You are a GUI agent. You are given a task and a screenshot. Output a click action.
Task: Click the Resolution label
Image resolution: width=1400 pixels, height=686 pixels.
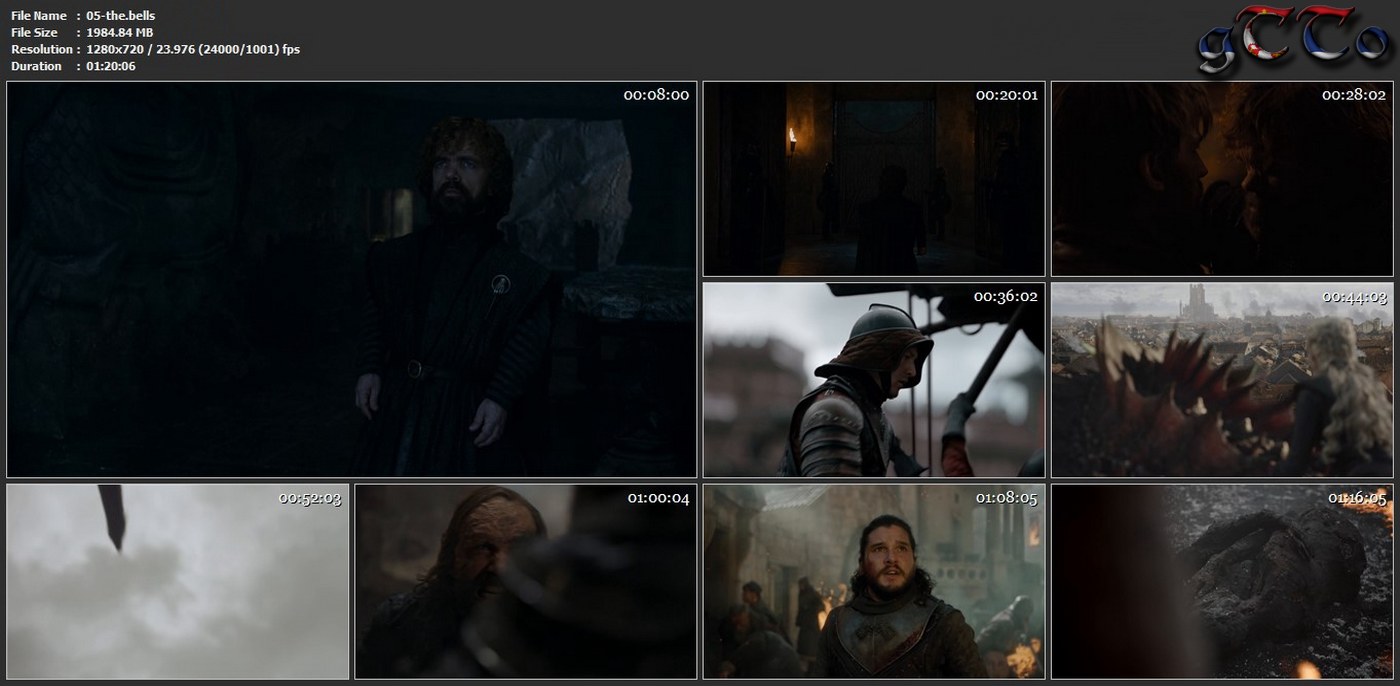(42, 49)
